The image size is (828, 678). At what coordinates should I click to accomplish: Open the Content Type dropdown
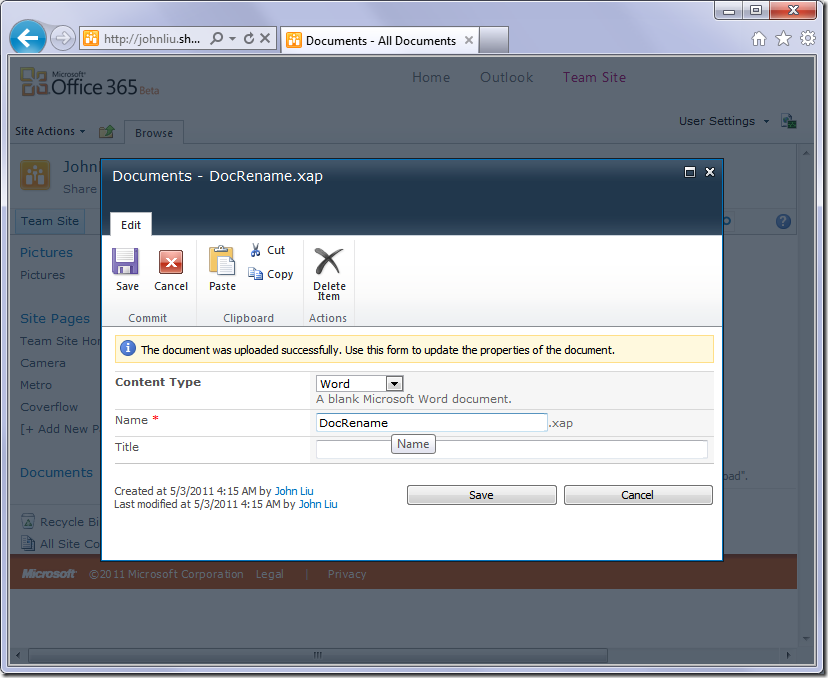(x=394, y=383)
